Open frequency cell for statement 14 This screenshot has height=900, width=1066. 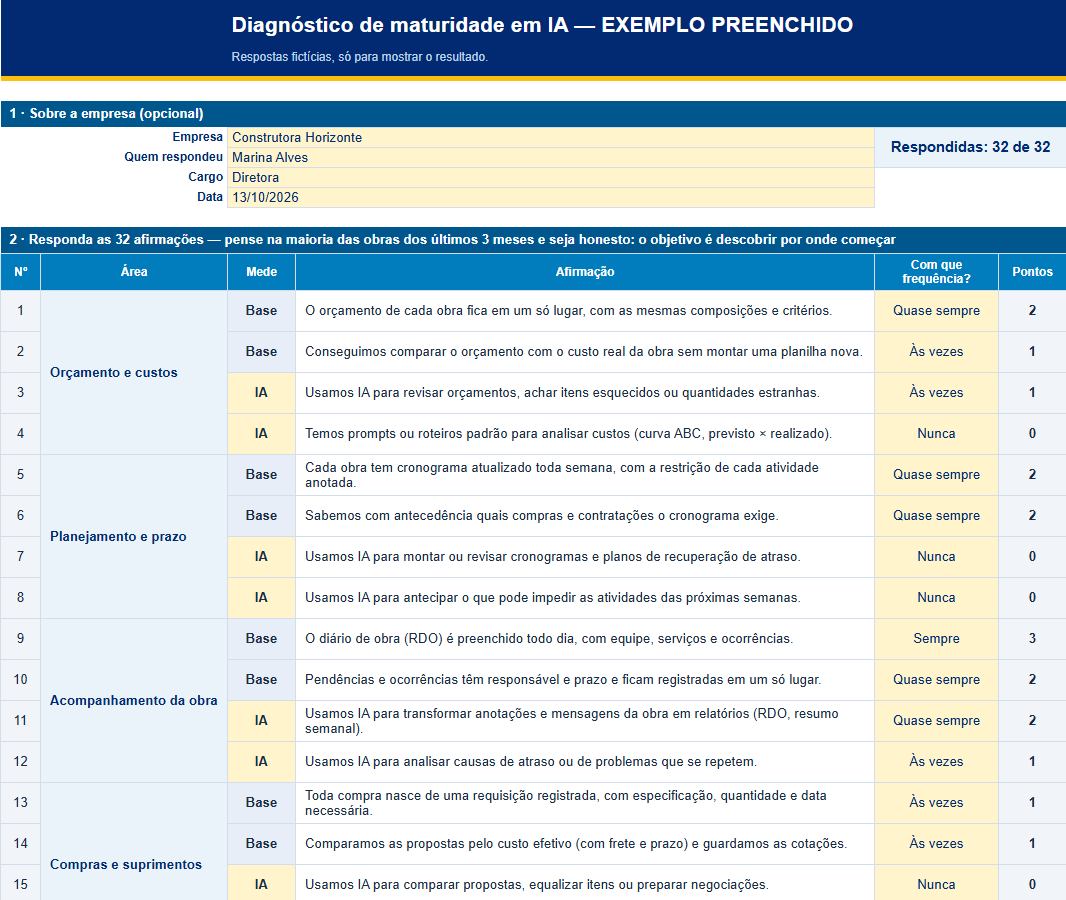(x=936, y=844)
